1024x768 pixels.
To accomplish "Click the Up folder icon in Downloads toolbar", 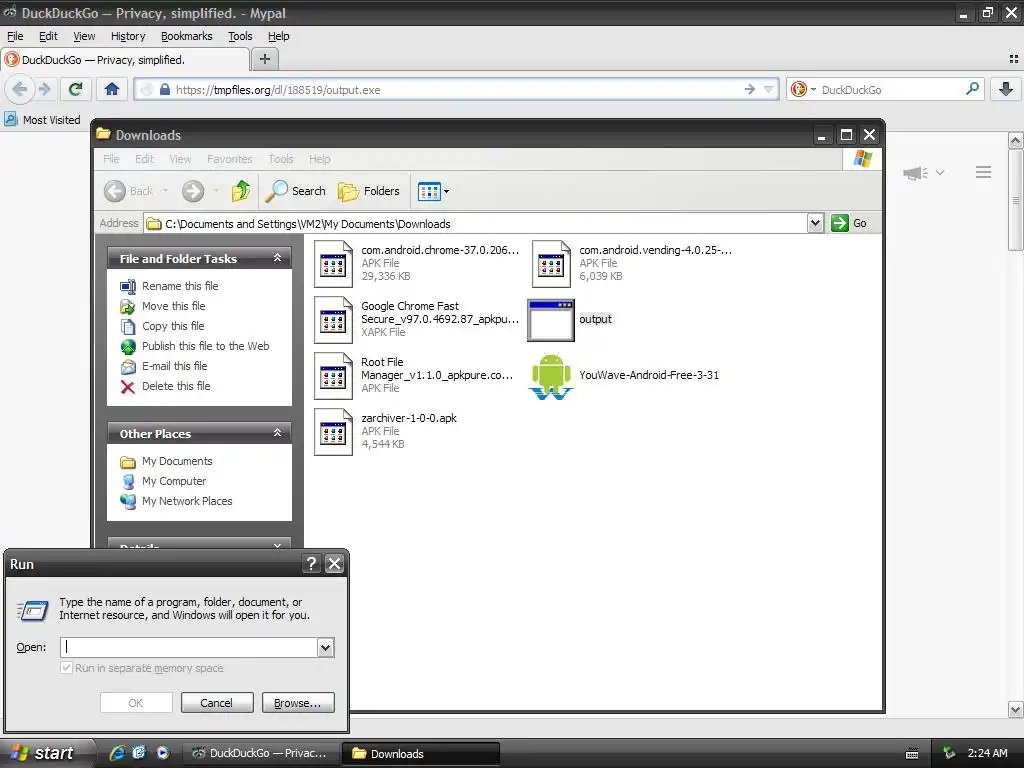I will [241, 191].
